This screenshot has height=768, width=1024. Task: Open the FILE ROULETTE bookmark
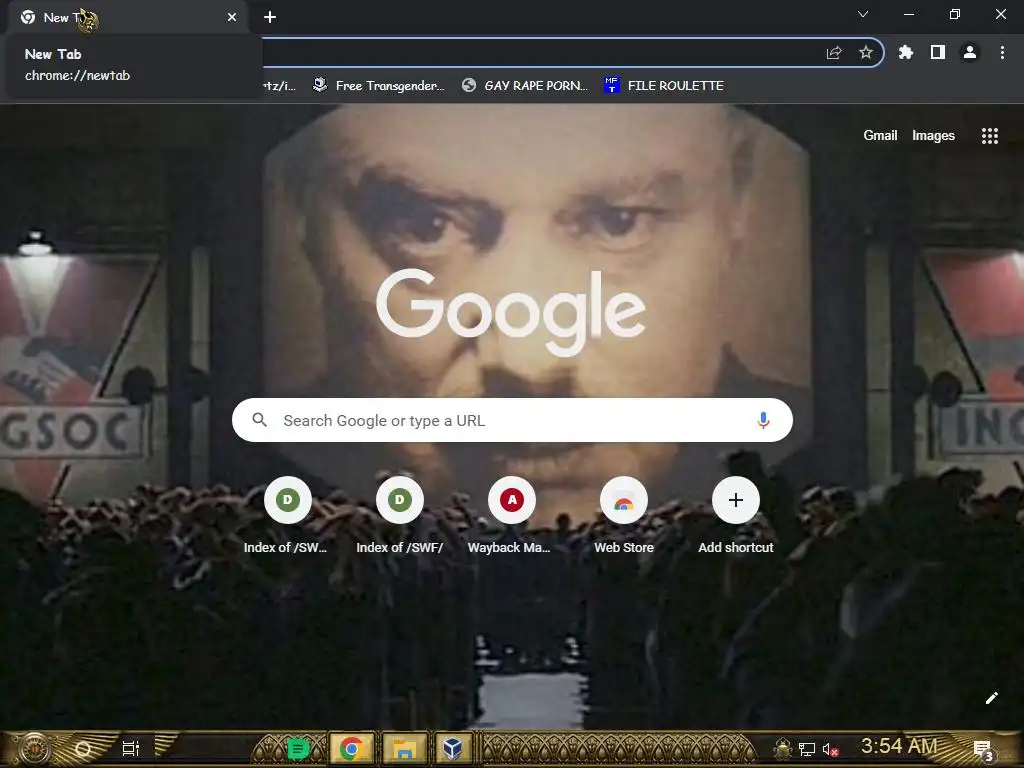[664, 86]
